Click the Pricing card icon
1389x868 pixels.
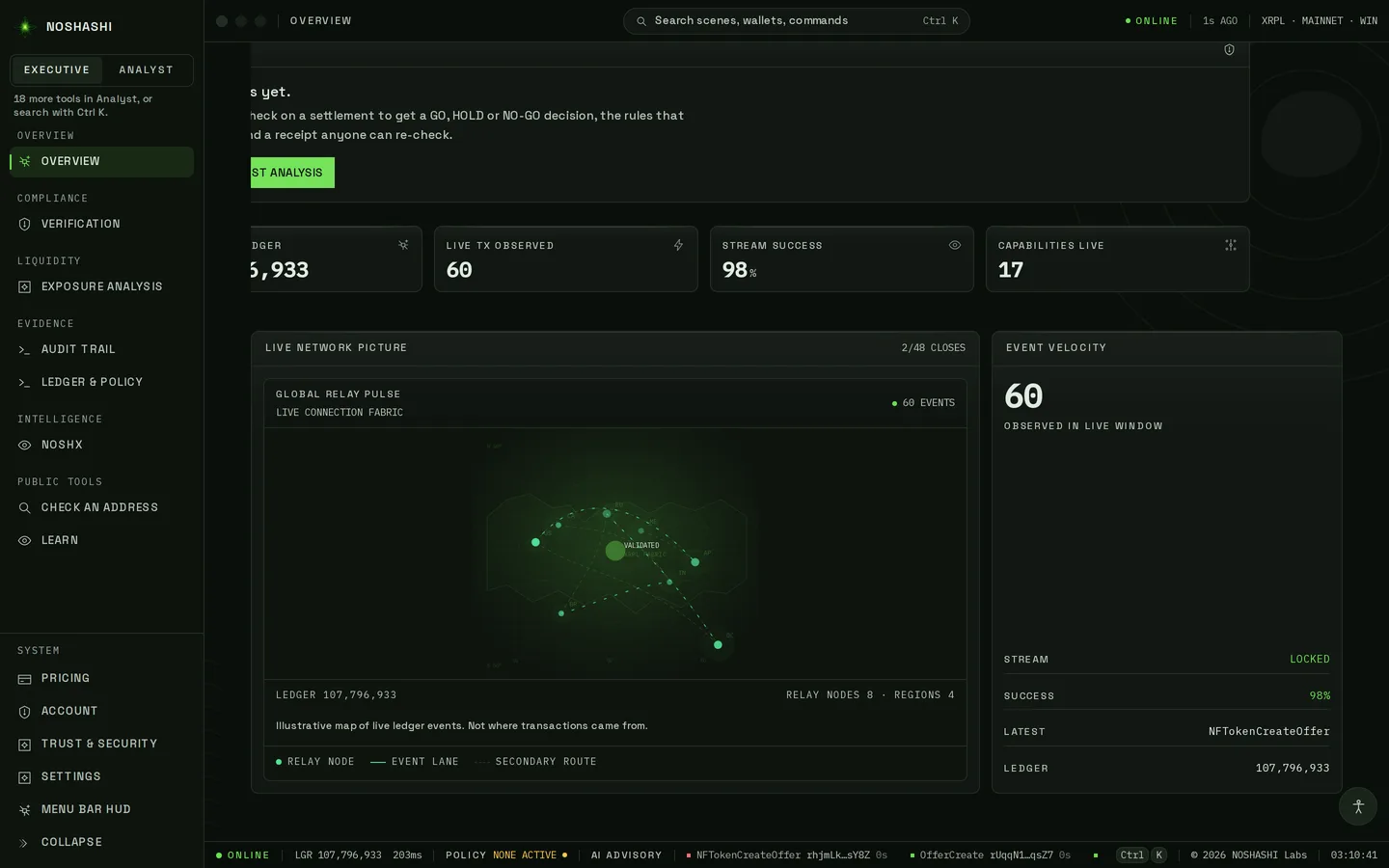[25, 679]
